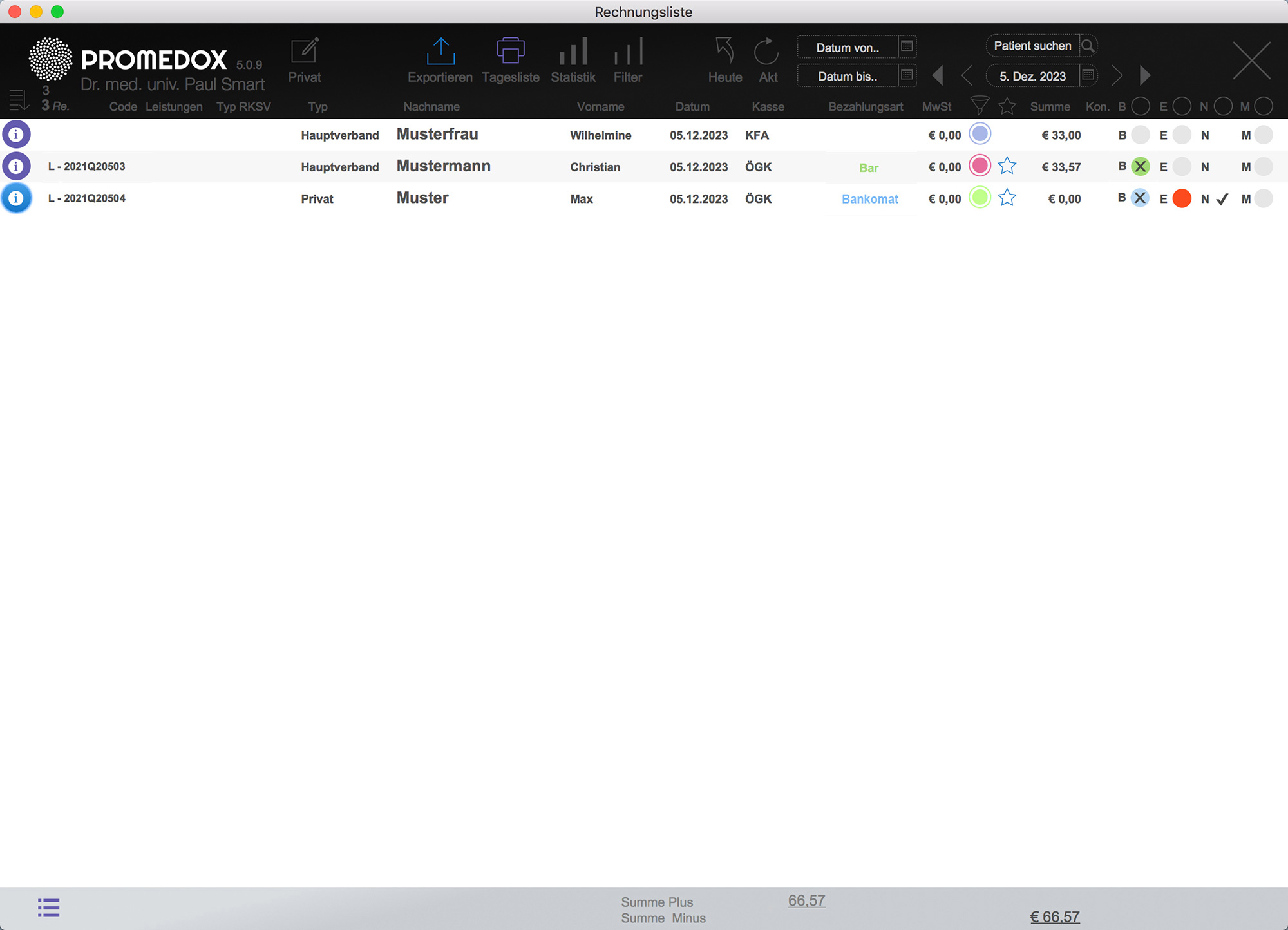Open calendar icon beside 5. Dez. 2023
This screenshot has width=1288, height=930.
coord(1088,75)
